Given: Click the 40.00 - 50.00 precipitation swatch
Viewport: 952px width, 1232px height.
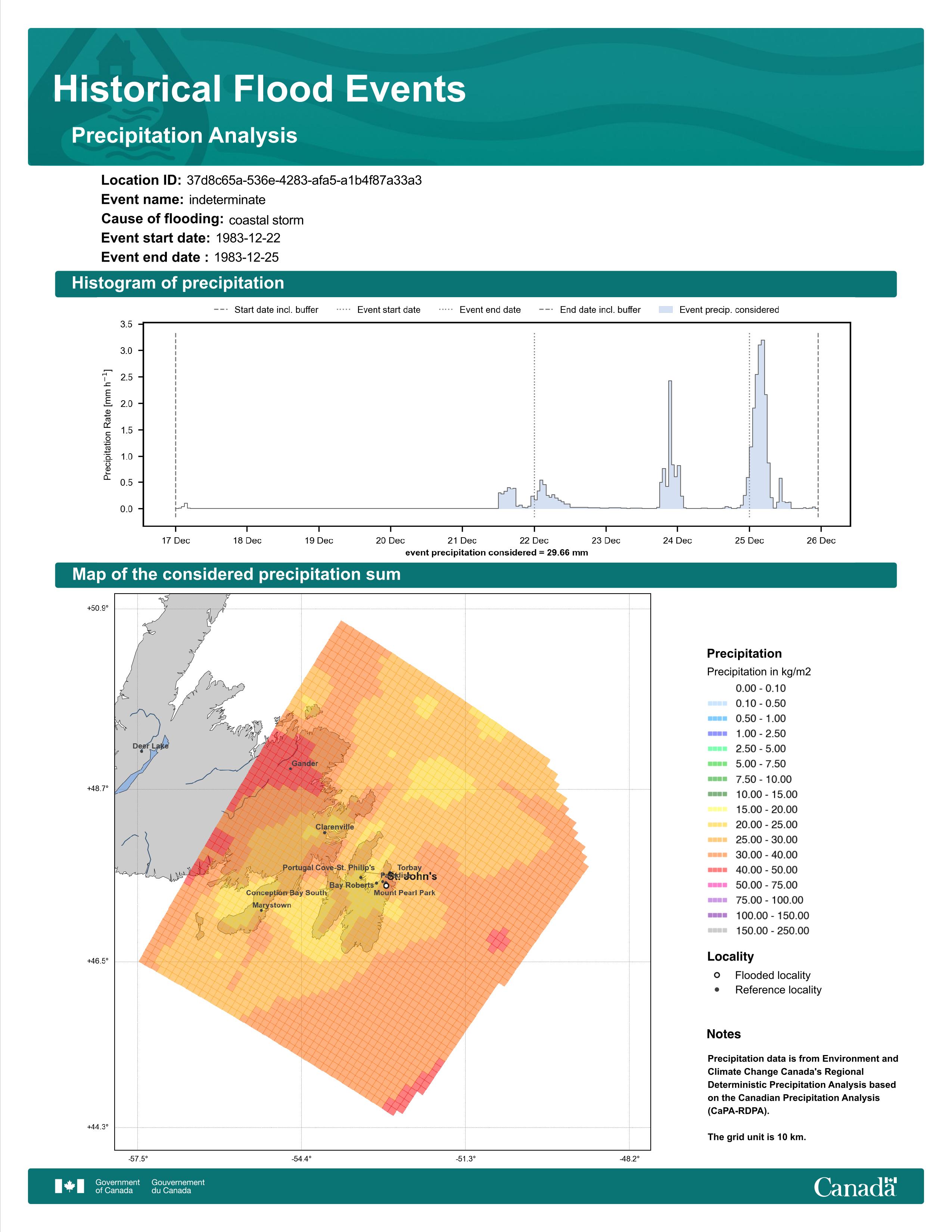Looking at the screenshot, I should tap(718, 870).
